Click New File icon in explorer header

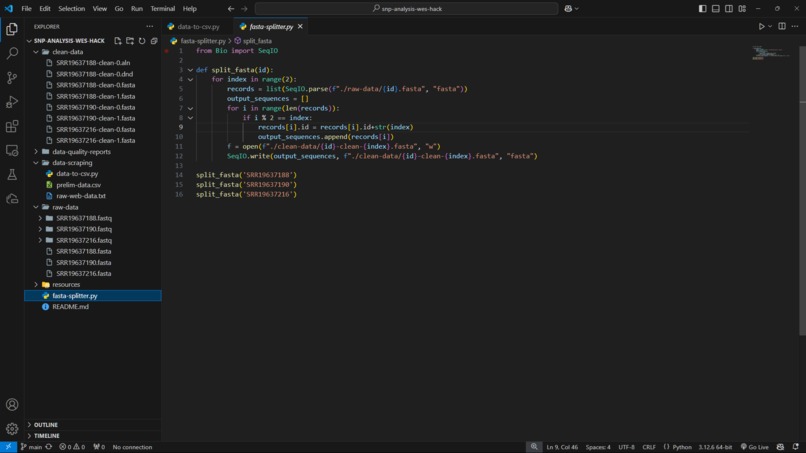tap(118, 41)
